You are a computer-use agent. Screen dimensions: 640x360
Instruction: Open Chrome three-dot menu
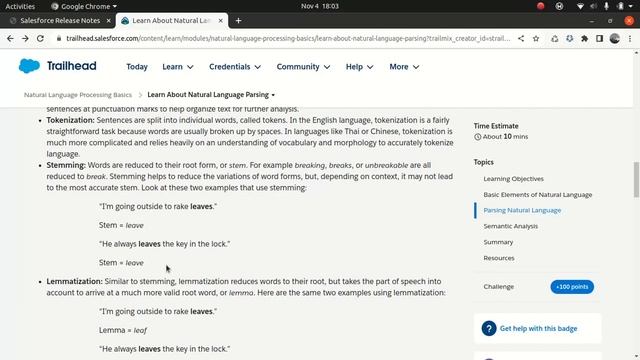(x=630, y=38)
